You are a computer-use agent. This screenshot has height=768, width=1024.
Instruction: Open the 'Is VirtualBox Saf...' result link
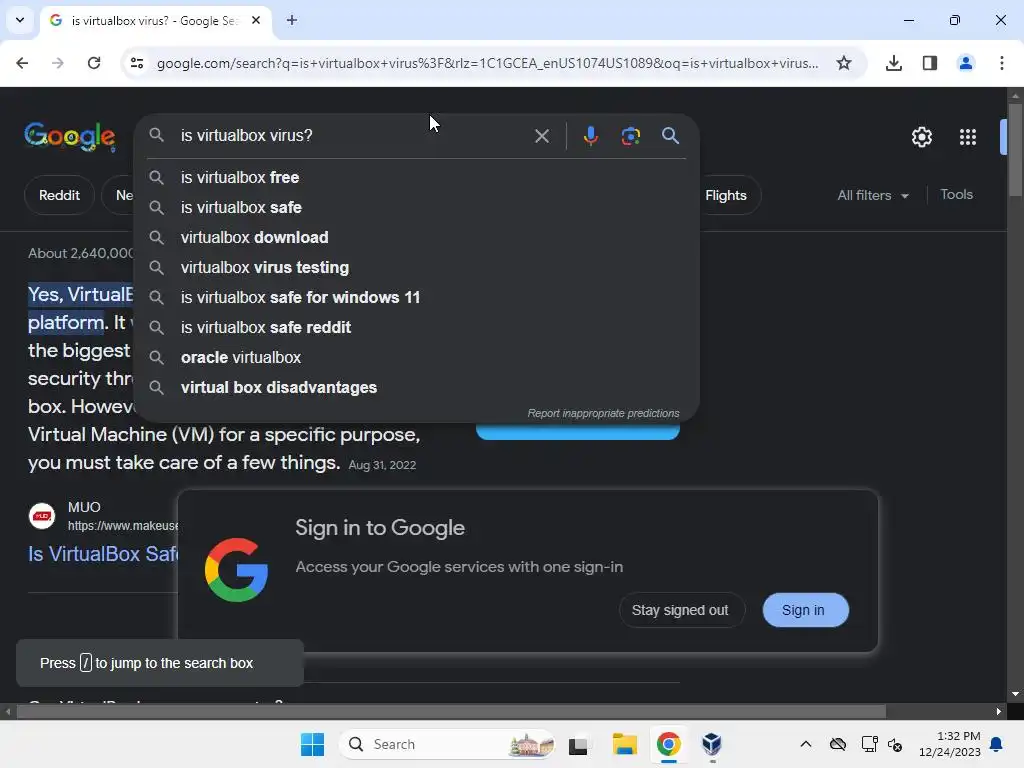[103, 554]
